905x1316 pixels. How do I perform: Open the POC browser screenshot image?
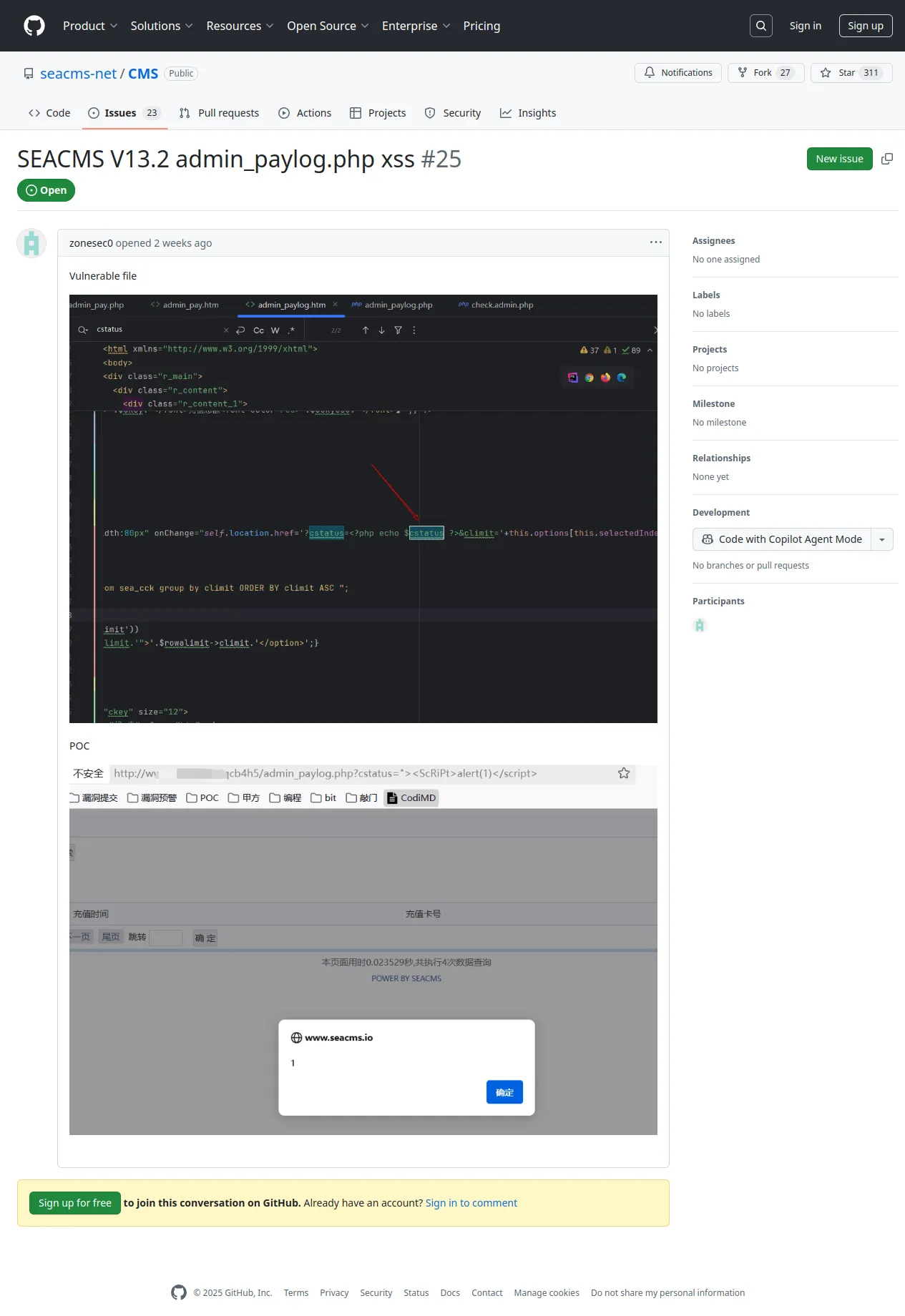click(363, 950)
